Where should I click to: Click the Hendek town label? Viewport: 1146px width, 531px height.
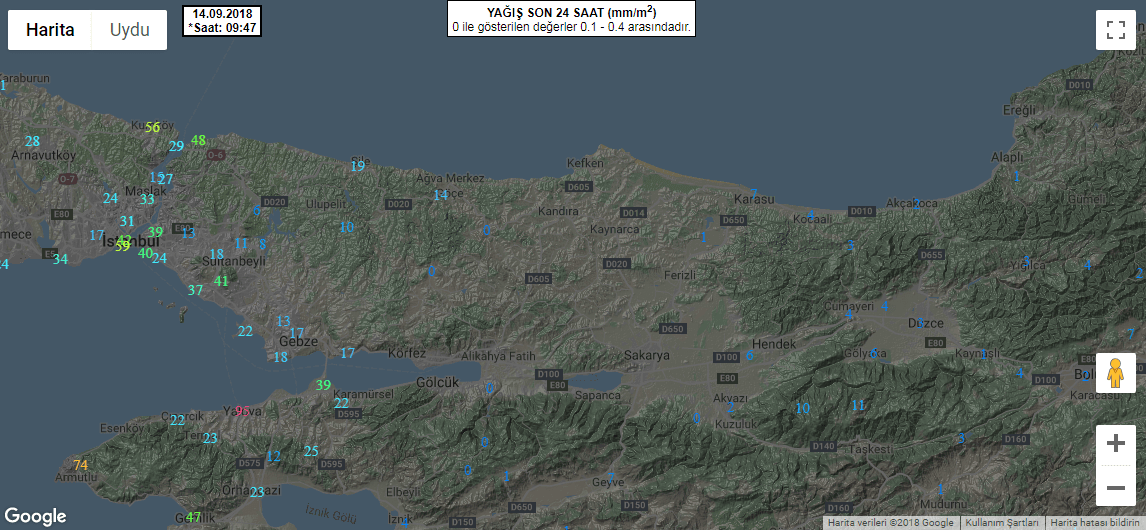tap(773, 343)
